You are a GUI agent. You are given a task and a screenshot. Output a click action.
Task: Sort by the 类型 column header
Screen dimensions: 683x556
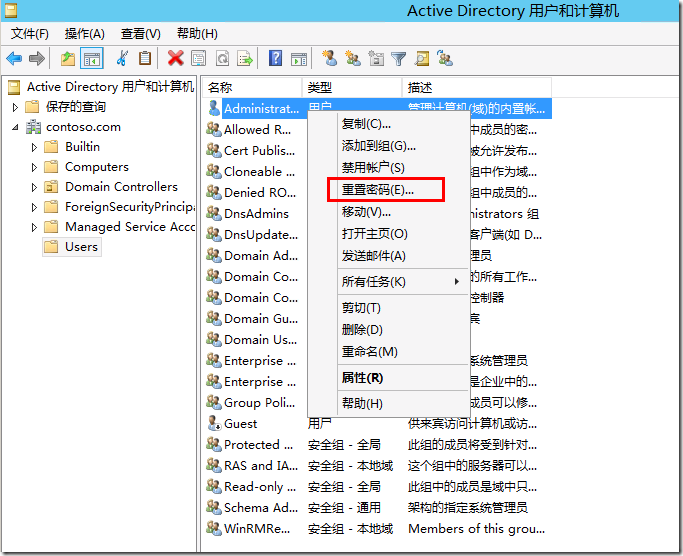coord(352,88)
